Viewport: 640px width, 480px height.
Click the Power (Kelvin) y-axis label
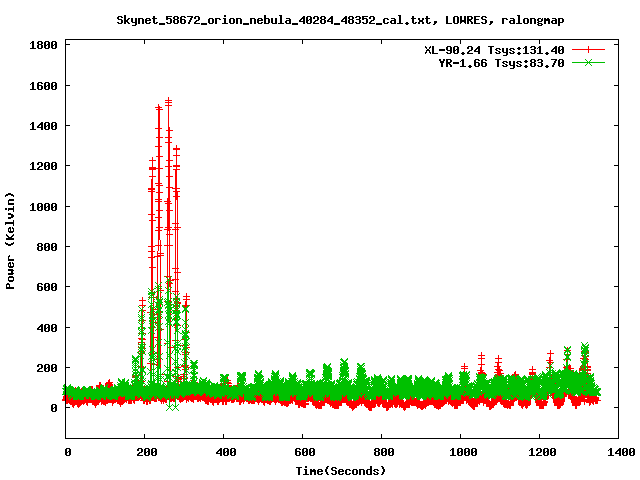10,241
